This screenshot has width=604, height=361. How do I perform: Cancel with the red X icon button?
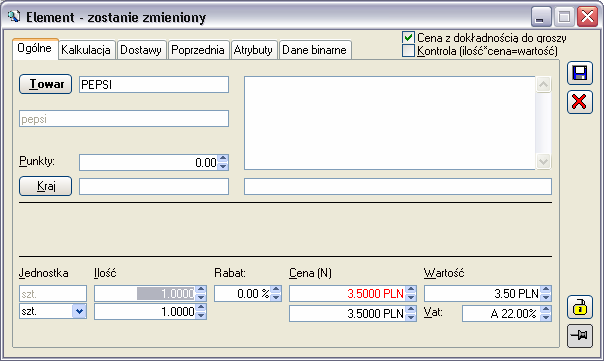pos(579,102)
